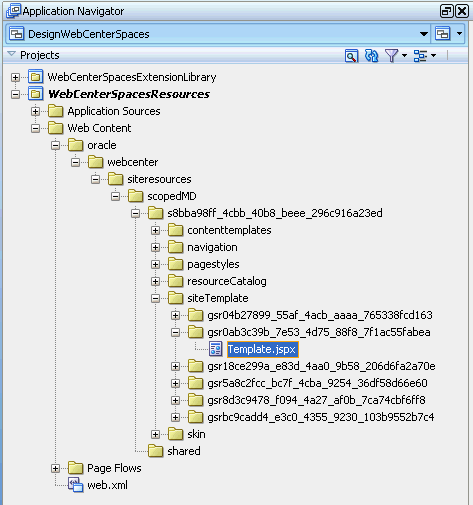Collapse the Projects panel triangle

11,54
